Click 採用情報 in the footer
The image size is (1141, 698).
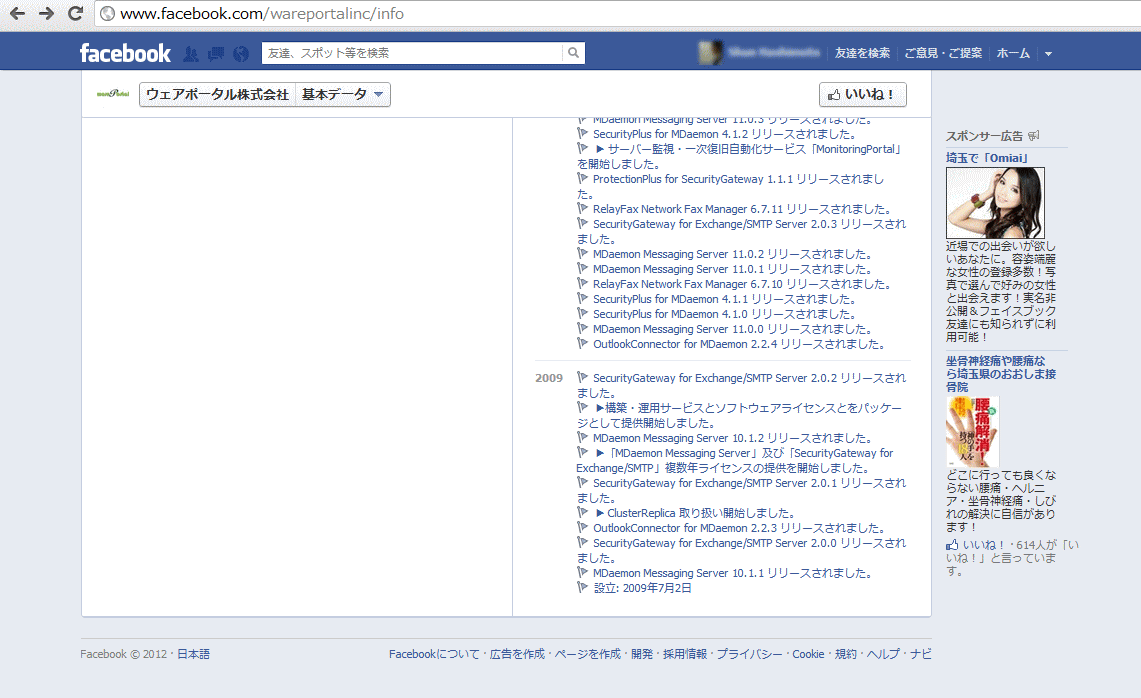coord(685,654)
